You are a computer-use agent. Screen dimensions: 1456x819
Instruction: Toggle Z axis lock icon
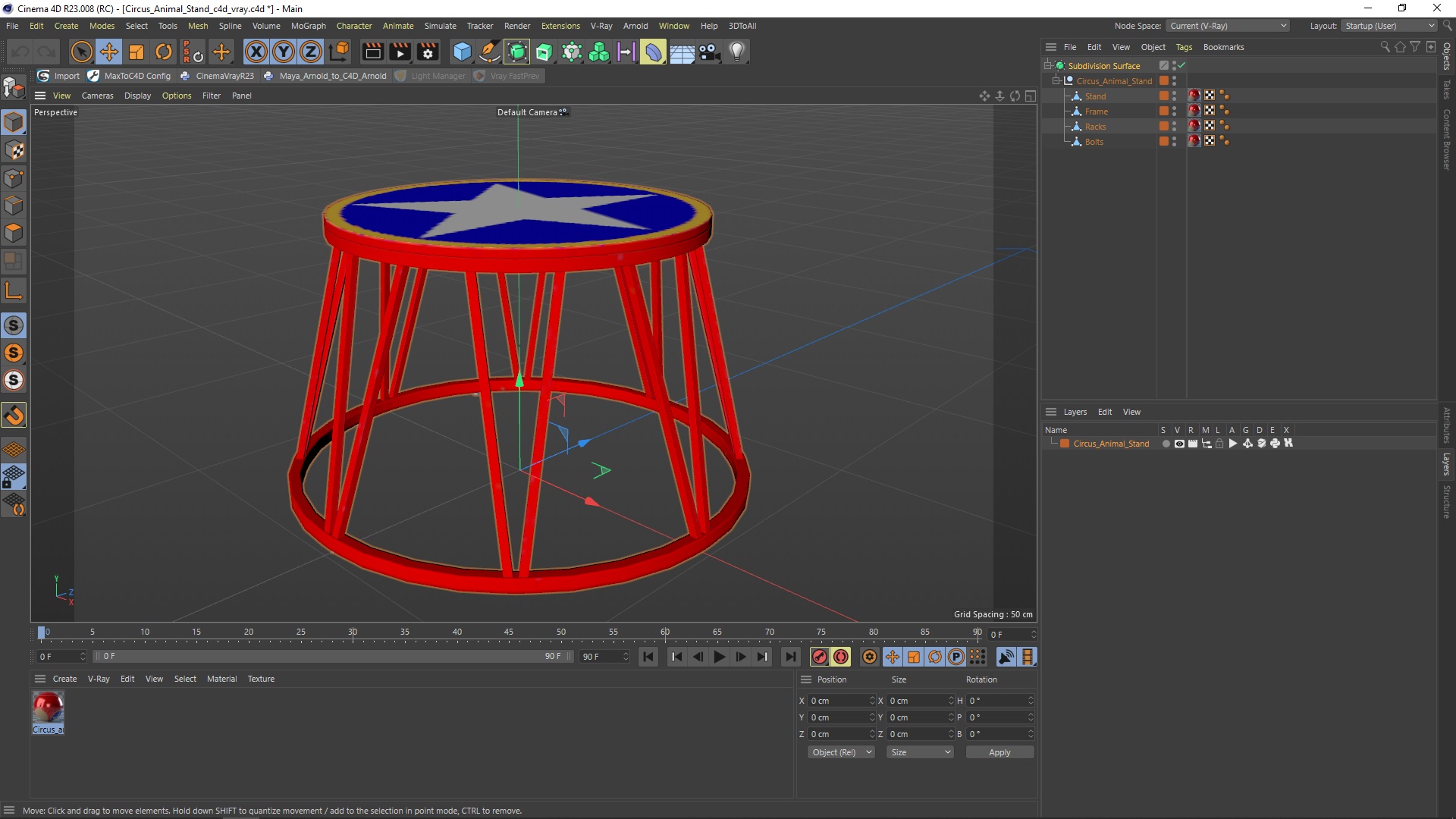coord(311,52)
